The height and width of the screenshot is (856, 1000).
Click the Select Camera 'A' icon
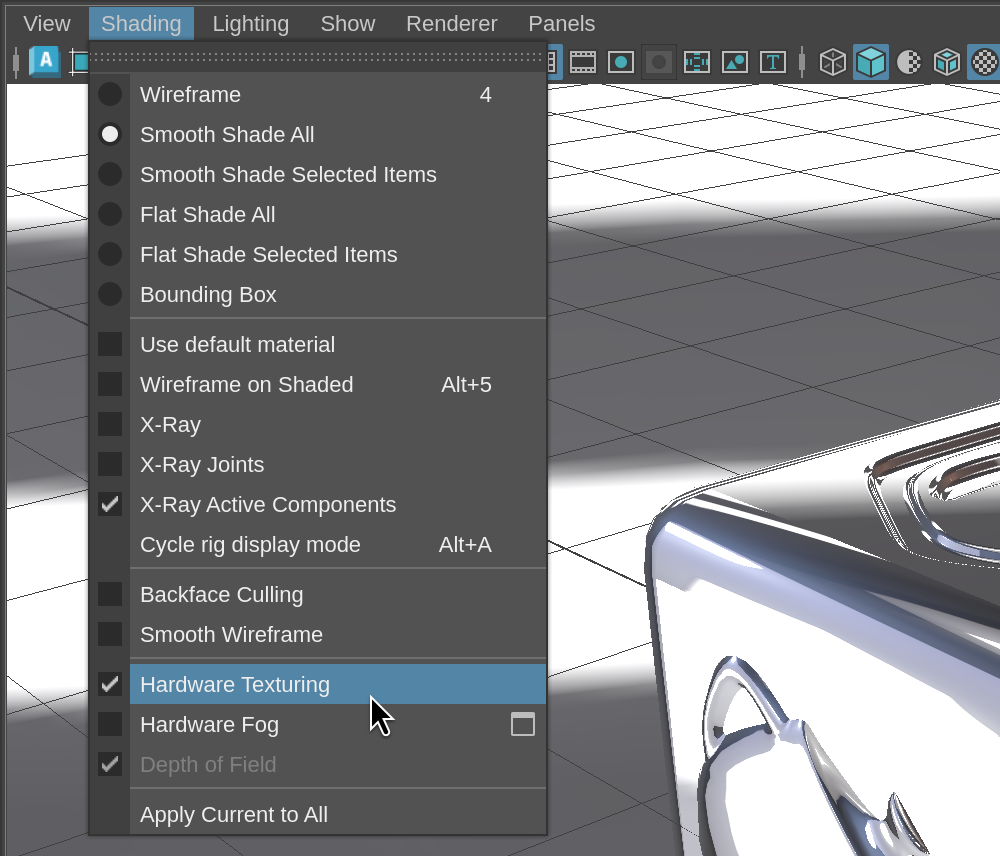(x=45, y=62)
